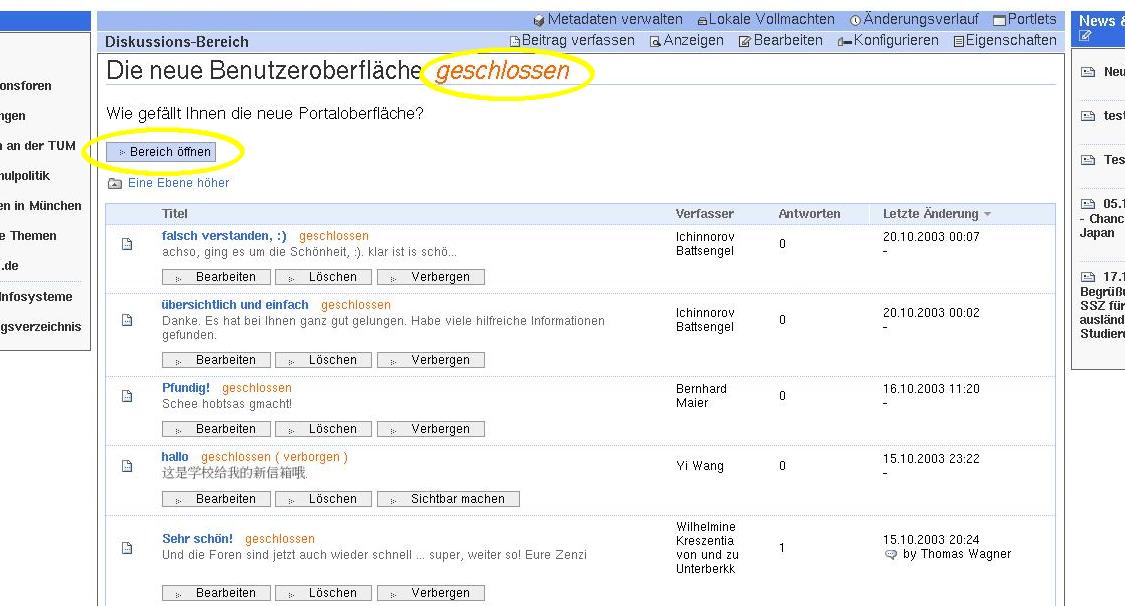Click the news item icon next to 'Tes'

coord(1088,160)
